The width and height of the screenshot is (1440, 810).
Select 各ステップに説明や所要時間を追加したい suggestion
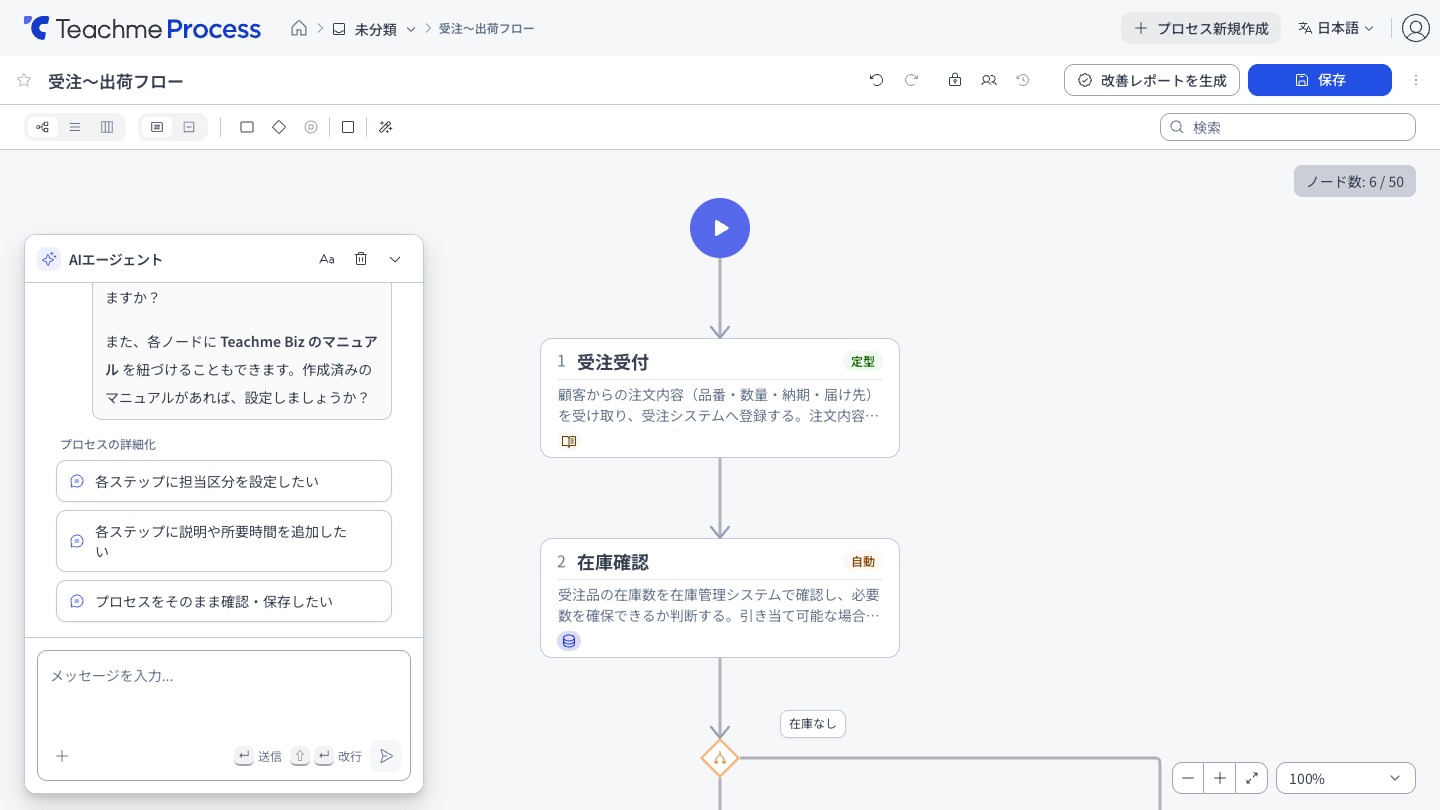click(224, 541)
